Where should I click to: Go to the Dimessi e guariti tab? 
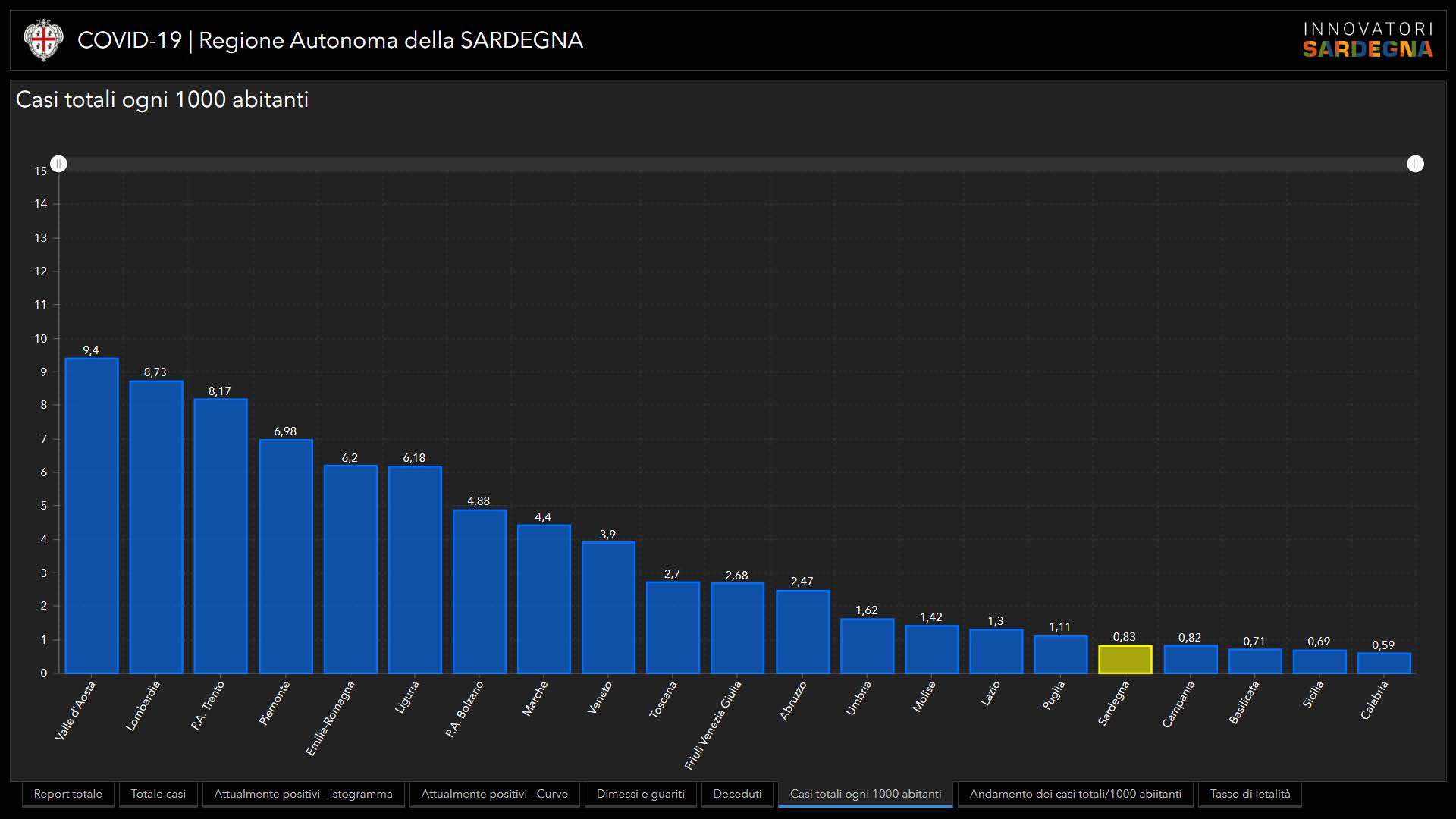pos(640,794)
